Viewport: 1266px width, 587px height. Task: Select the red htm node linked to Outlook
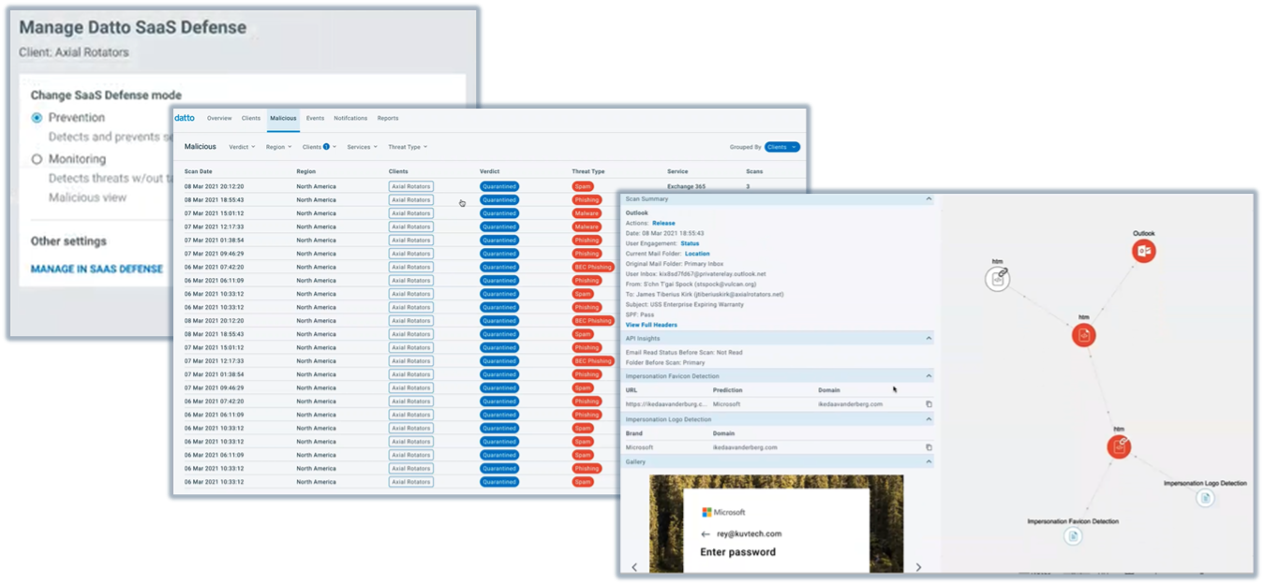(x=1083, y=336)
